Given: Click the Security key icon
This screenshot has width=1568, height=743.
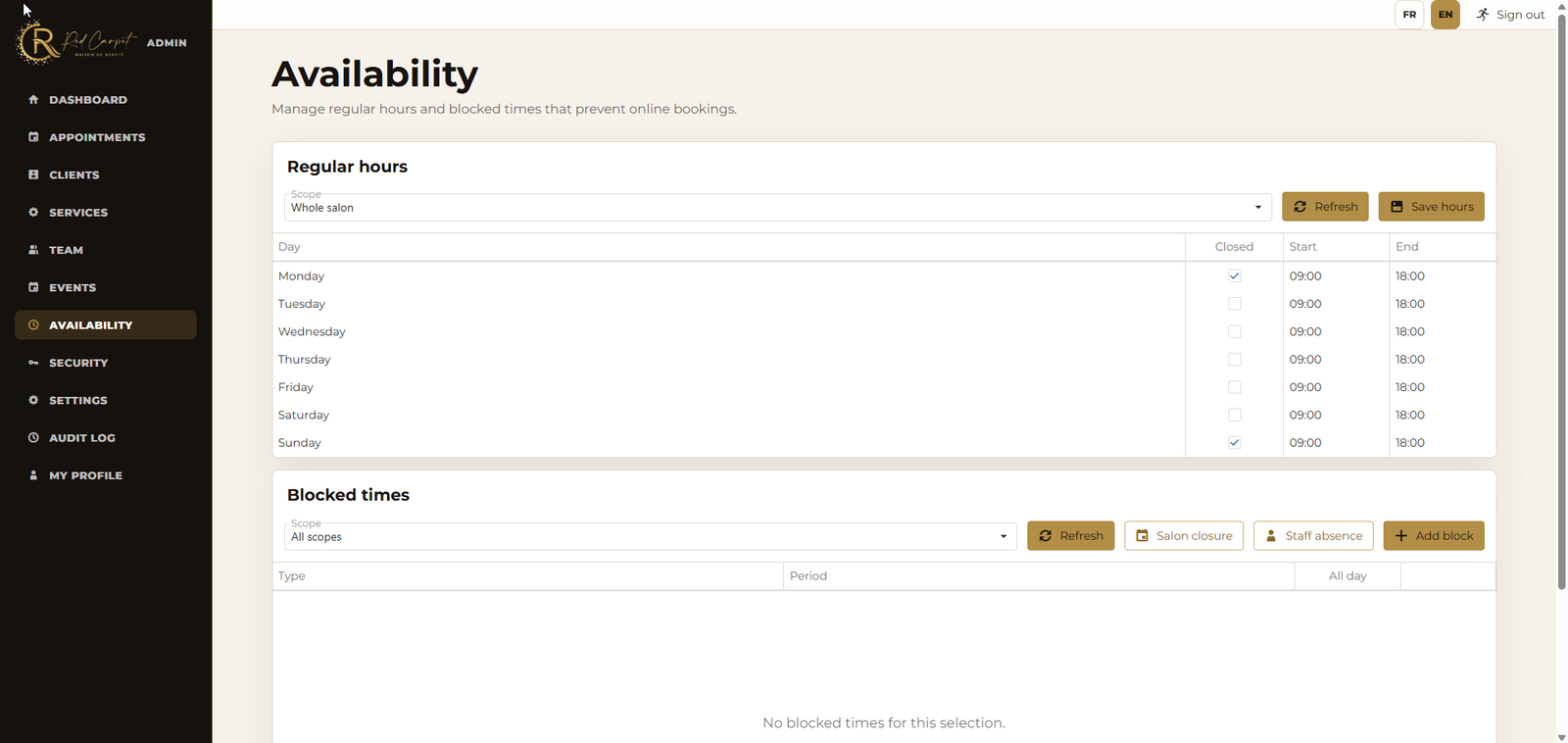Looking at the screenshot, I should coord(33,363).
